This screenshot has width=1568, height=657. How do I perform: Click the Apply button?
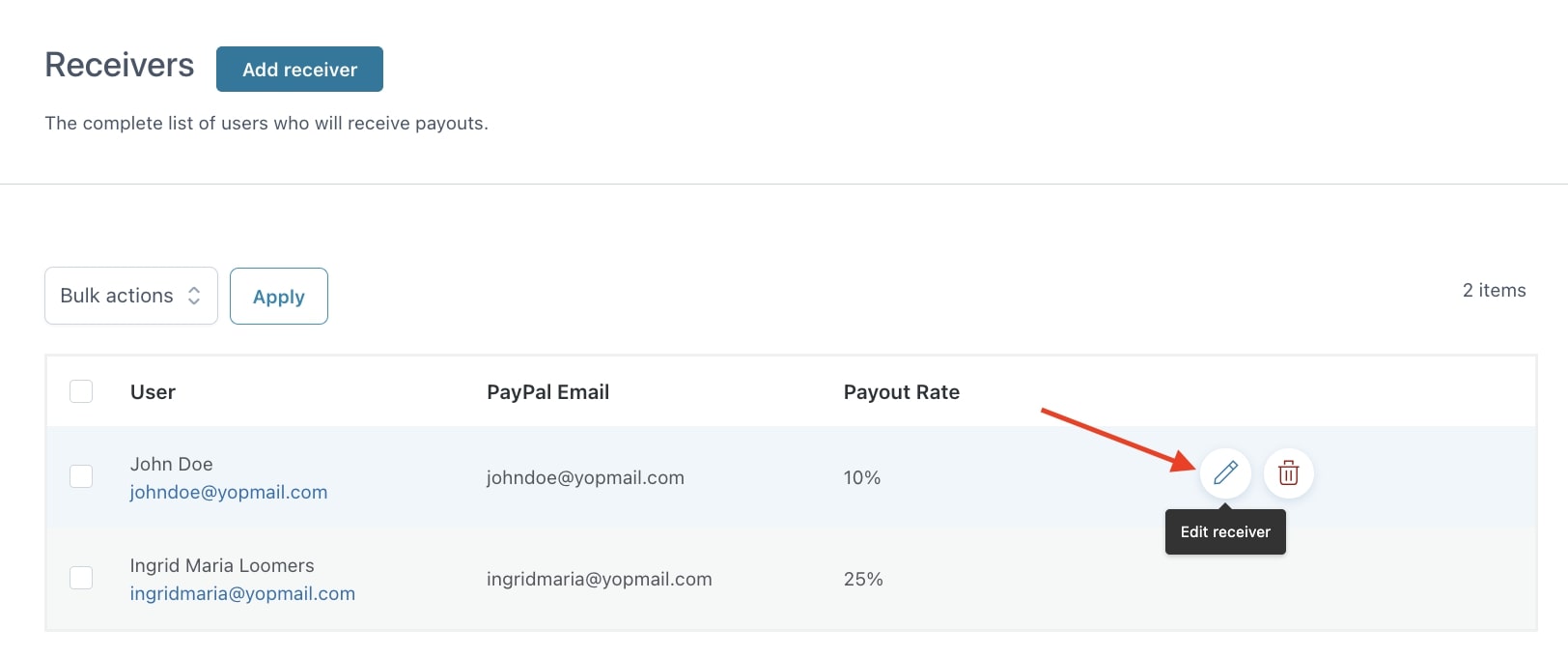click(x=279, y=296)
